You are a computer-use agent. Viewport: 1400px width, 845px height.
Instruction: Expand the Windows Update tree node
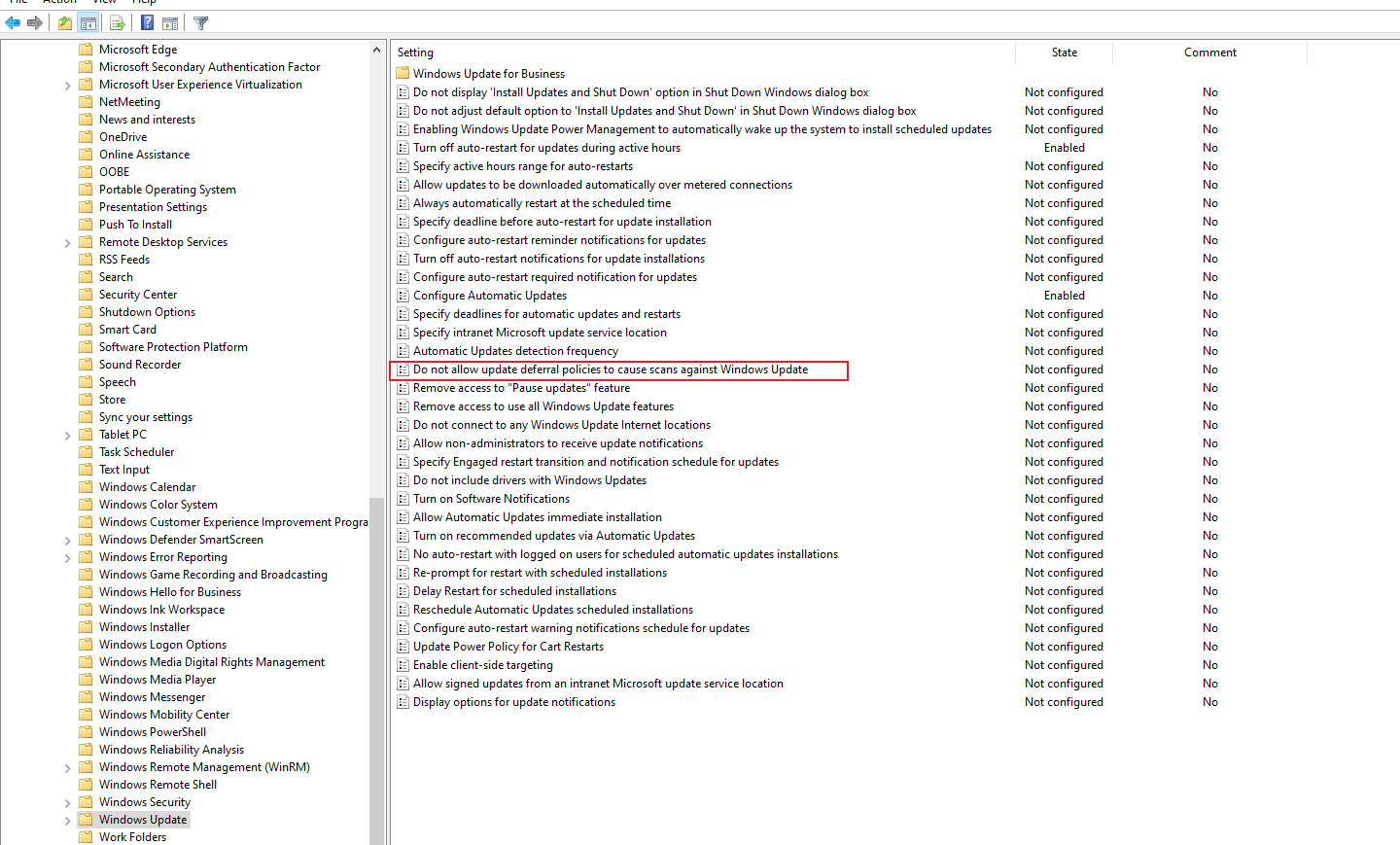(x=67, y=819)
